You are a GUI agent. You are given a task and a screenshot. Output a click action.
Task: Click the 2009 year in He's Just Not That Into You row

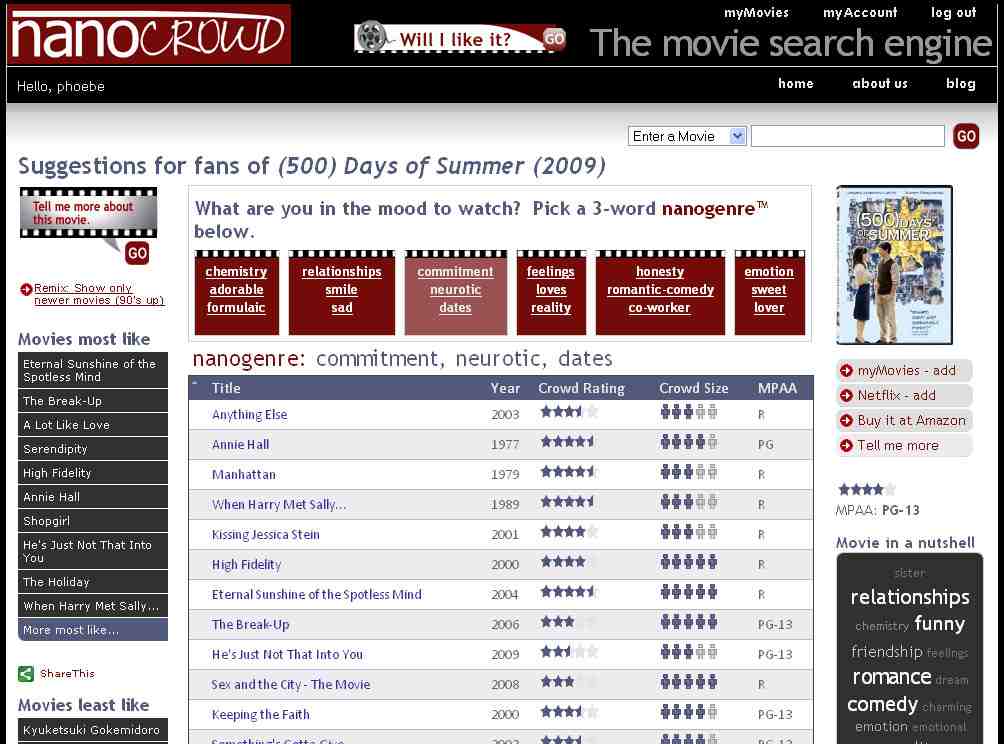point(505,654)
